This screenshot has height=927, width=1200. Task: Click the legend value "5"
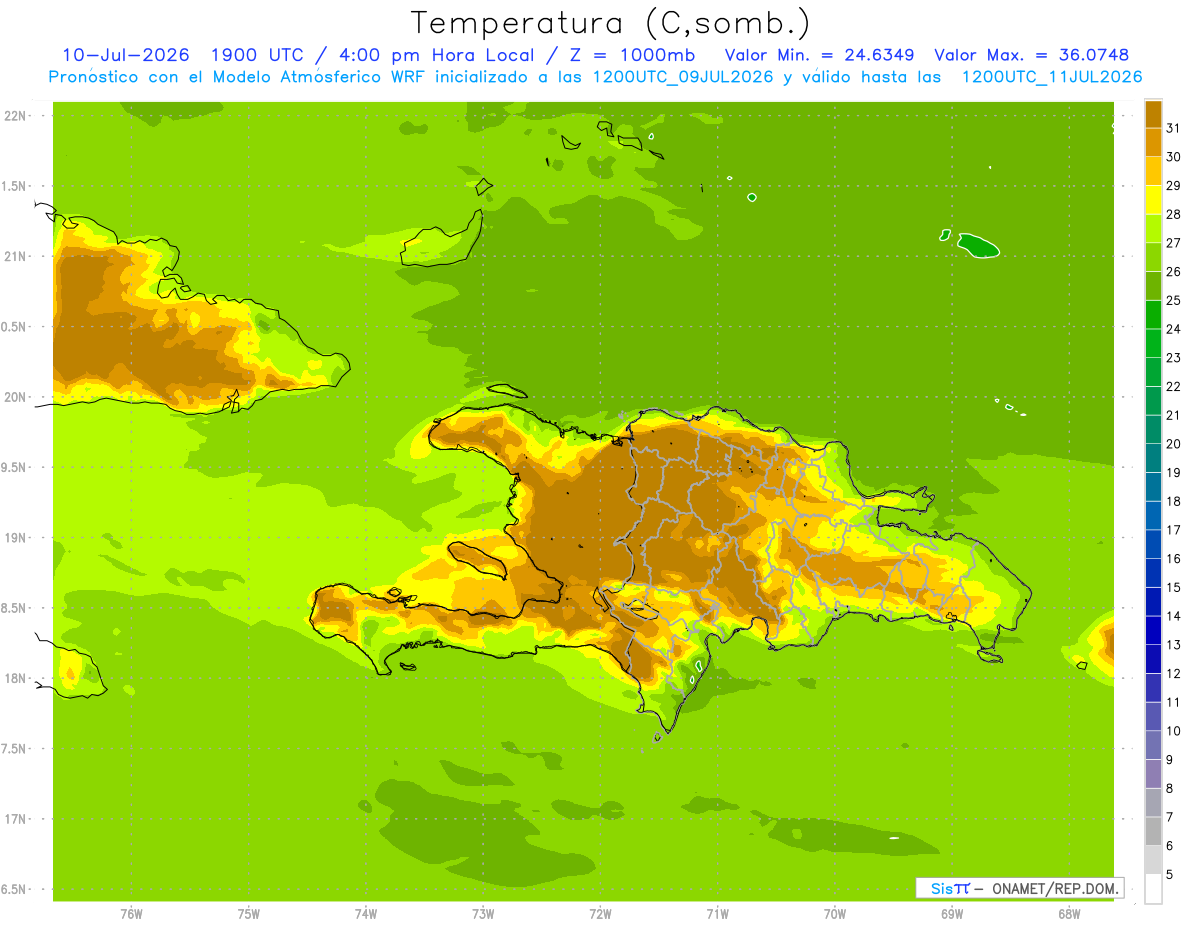click(1170, 875)
